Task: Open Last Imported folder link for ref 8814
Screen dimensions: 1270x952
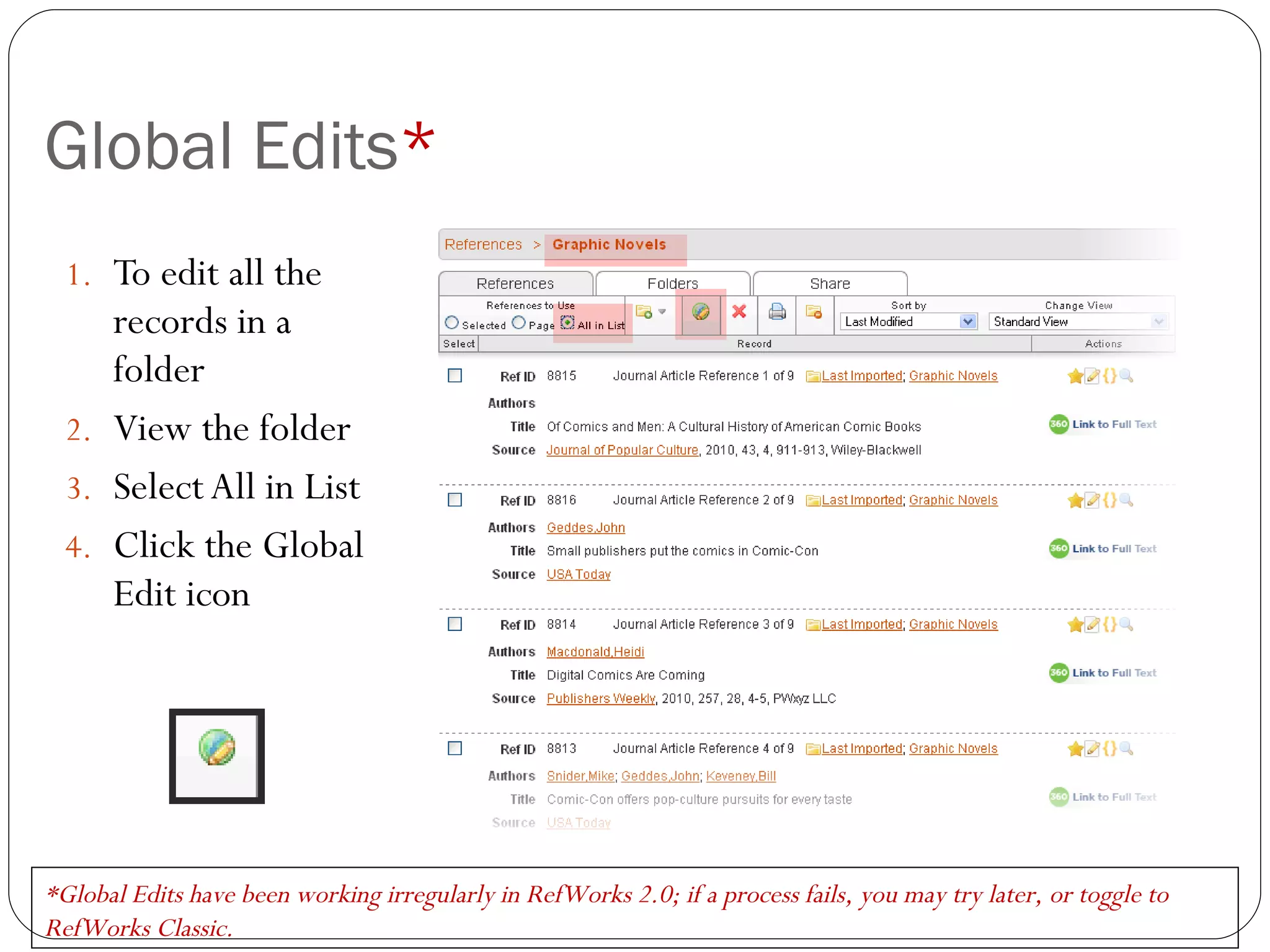Action: coord(862,625)
